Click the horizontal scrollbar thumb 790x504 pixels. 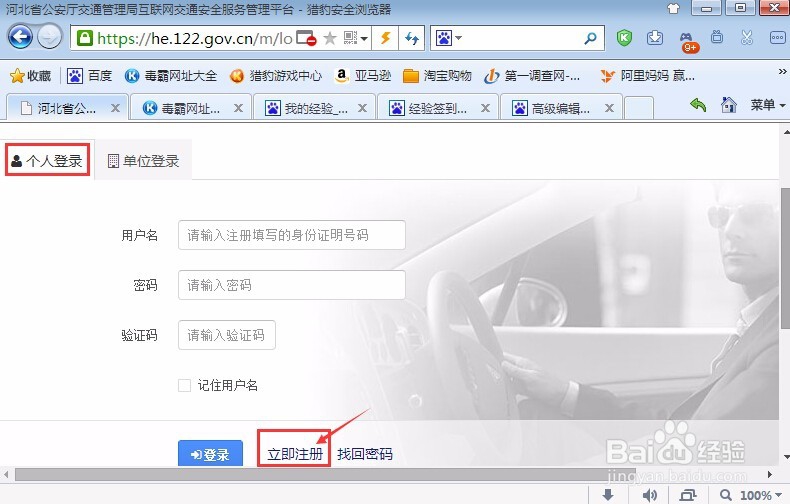pos(325,474)
